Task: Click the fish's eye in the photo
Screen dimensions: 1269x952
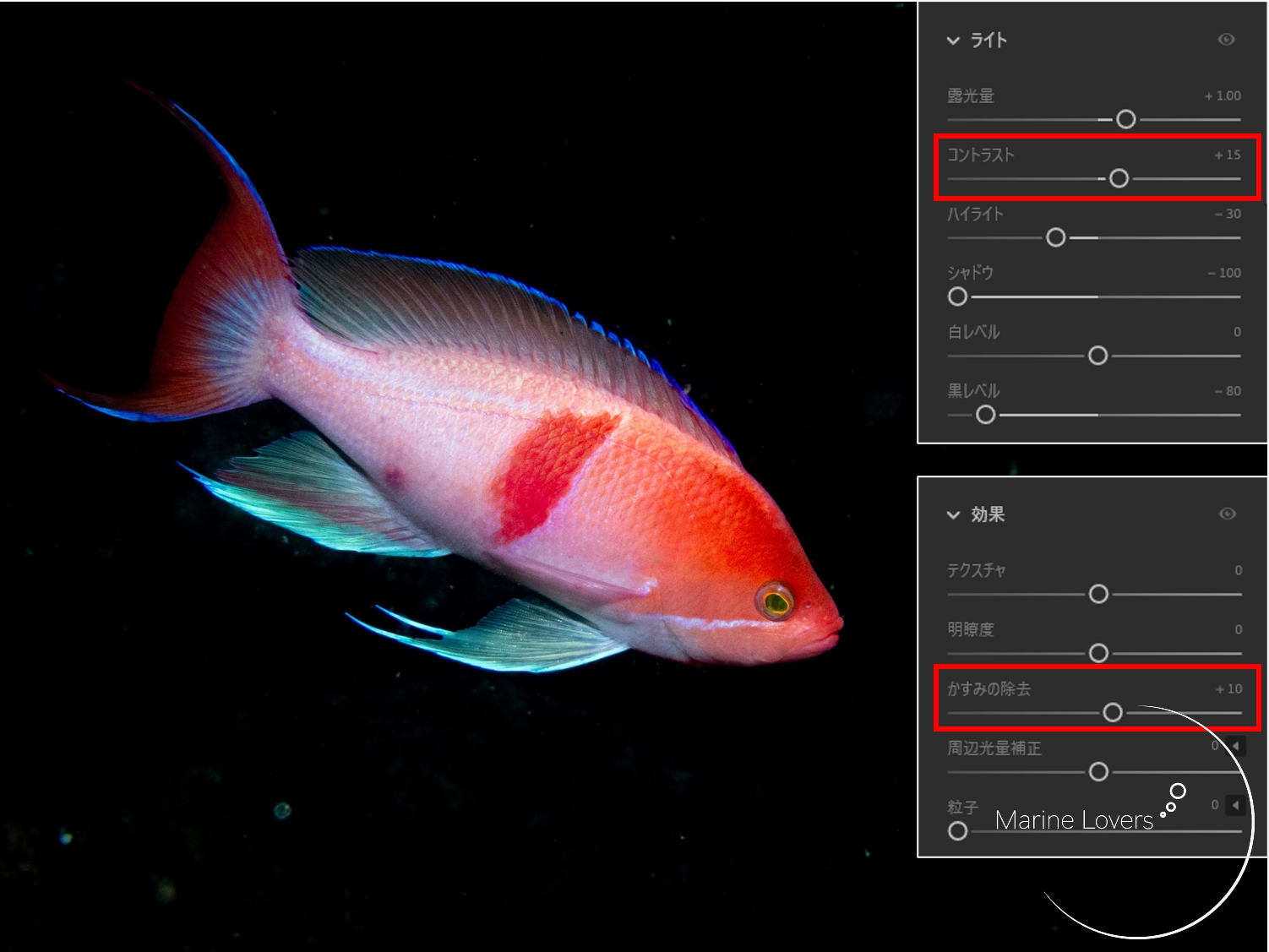Action: 775,601
